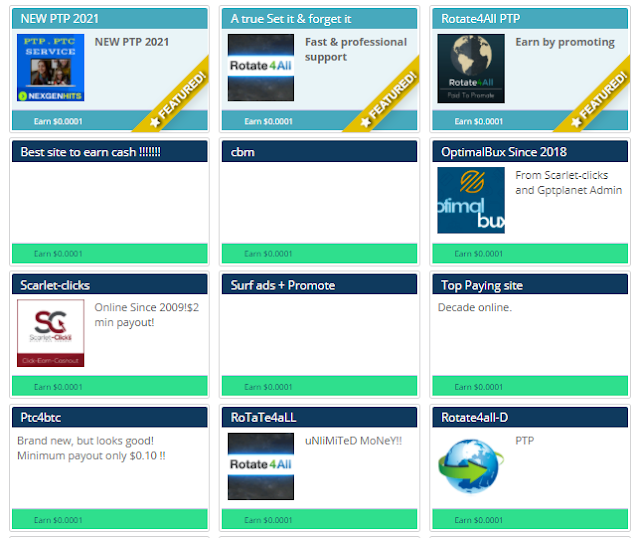
Task: Click Earn $0.0001 under Top Paying site
Action: 530,386
